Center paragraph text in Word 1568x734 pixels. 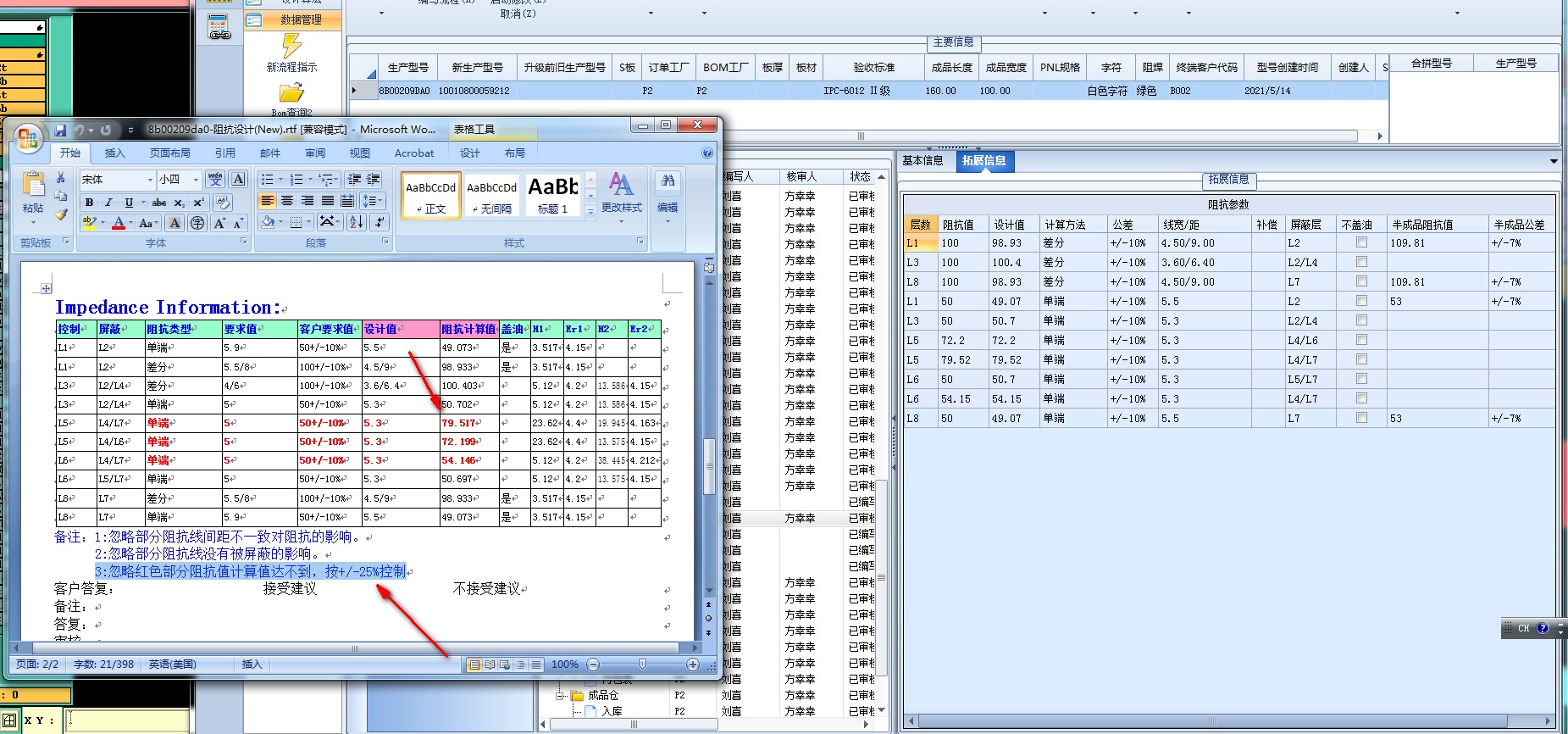[x=287, y=201]
